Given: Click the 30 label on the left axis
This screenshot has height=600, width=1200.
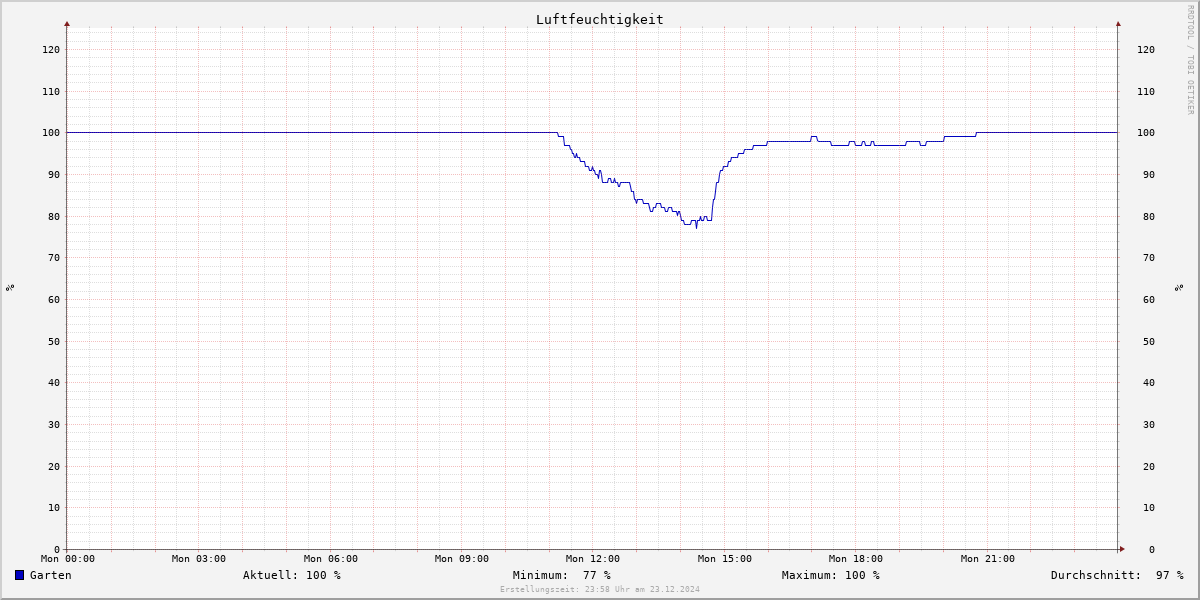Looking at the screenshot, I should pyautogui.click(x=54, y=424).
